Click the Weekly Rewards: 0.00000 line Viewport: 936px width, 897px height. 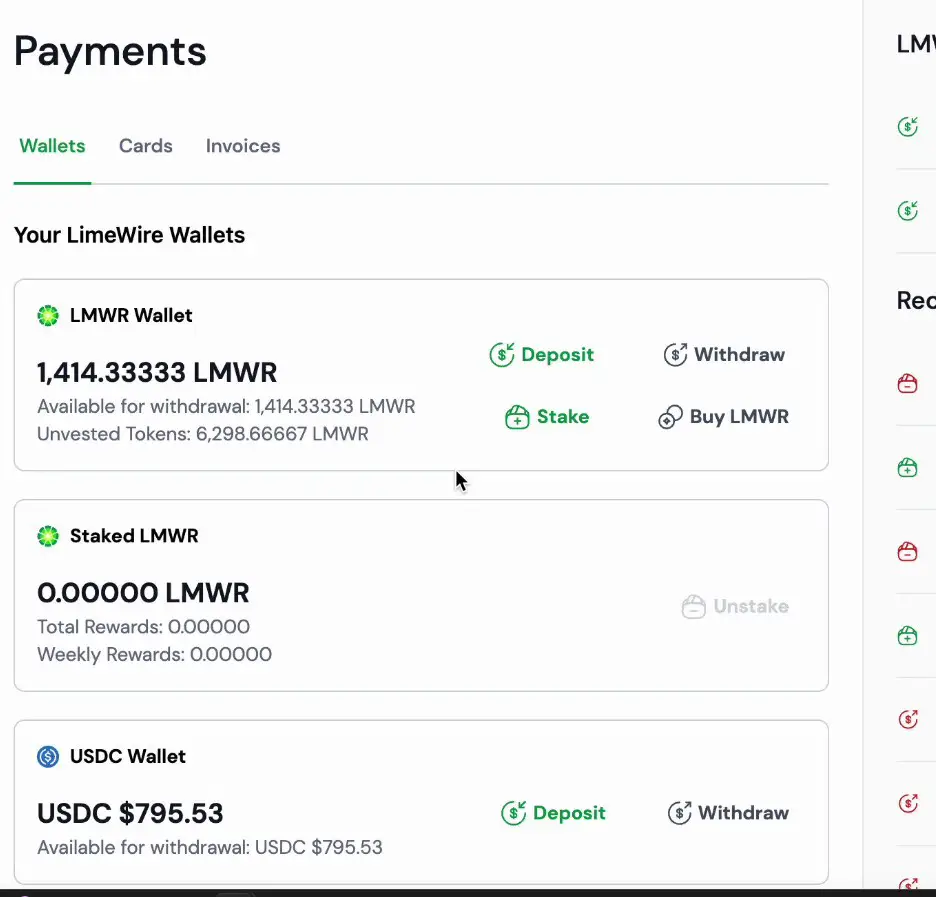(155, 654)
